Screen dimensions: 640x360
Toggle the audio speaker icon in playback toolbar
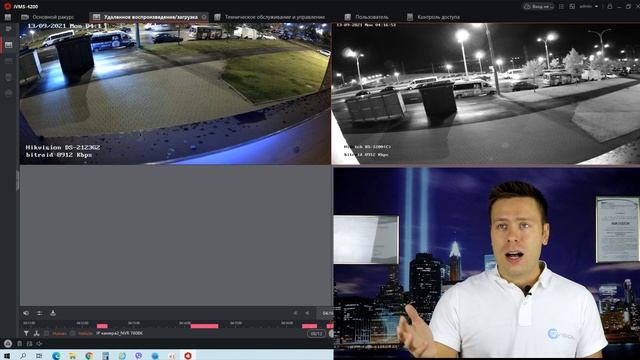[x=26, y=313]
